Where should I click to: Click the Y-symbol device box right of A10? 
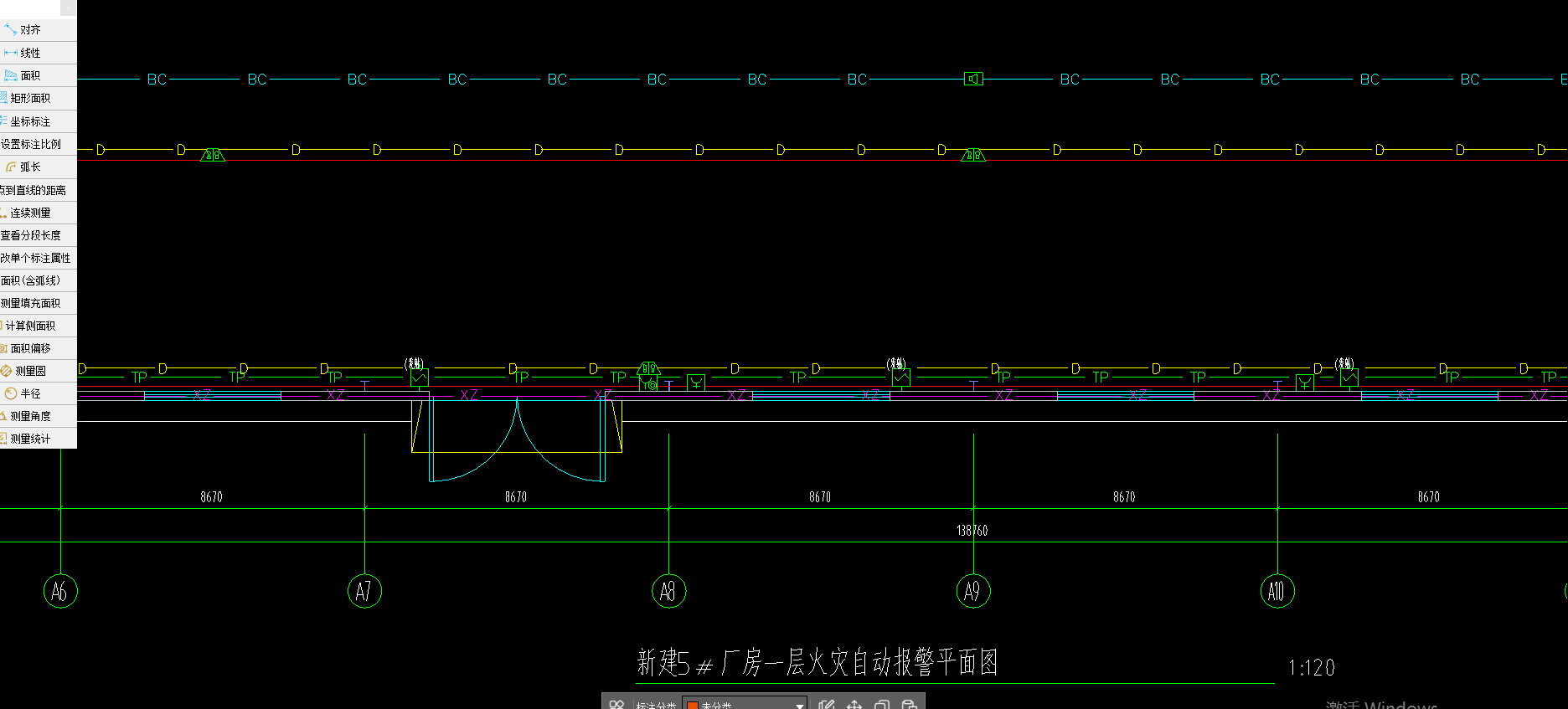(1305, 383)
